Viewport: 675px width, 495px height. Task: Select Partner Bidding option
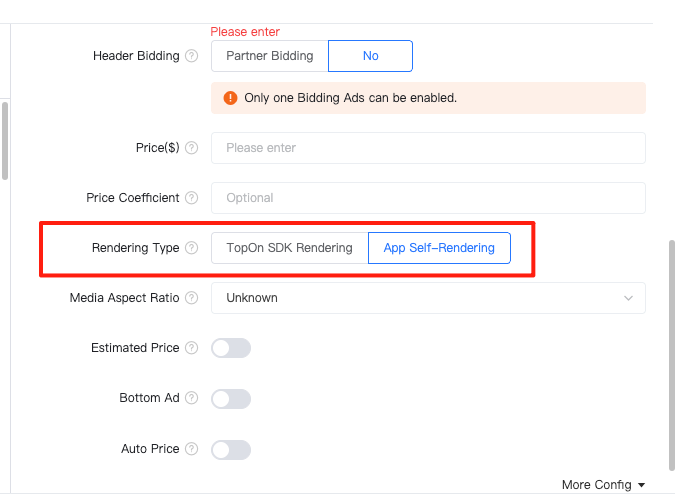click(270, 56)
